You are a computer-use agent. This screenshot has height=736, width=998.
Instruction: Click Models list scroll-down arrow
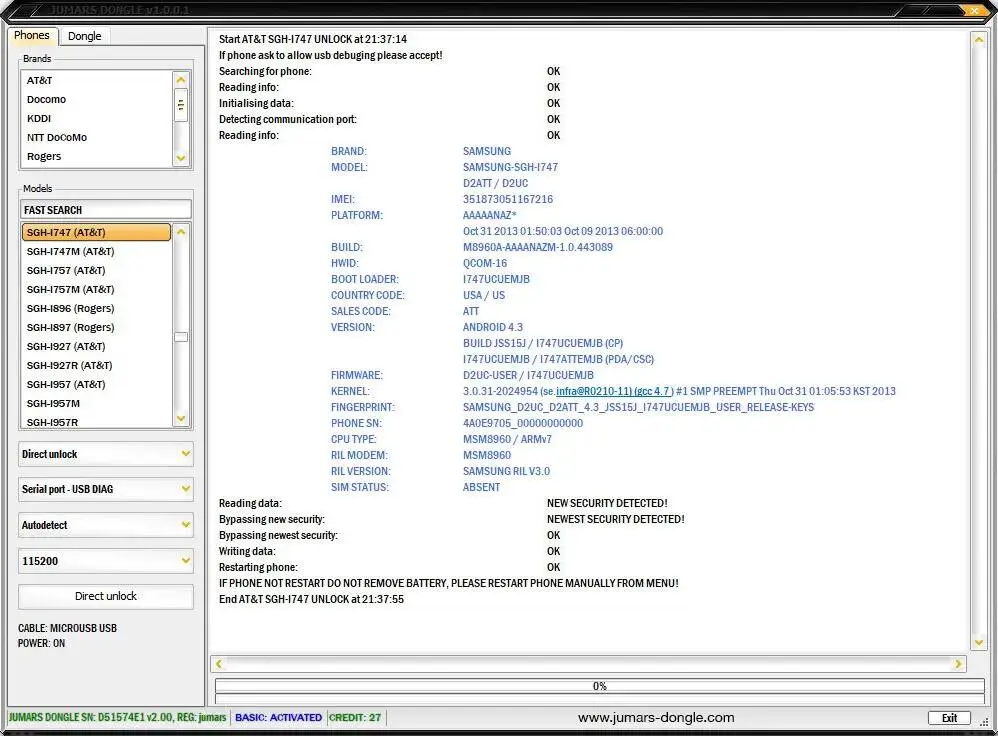[x=181, y=418]
